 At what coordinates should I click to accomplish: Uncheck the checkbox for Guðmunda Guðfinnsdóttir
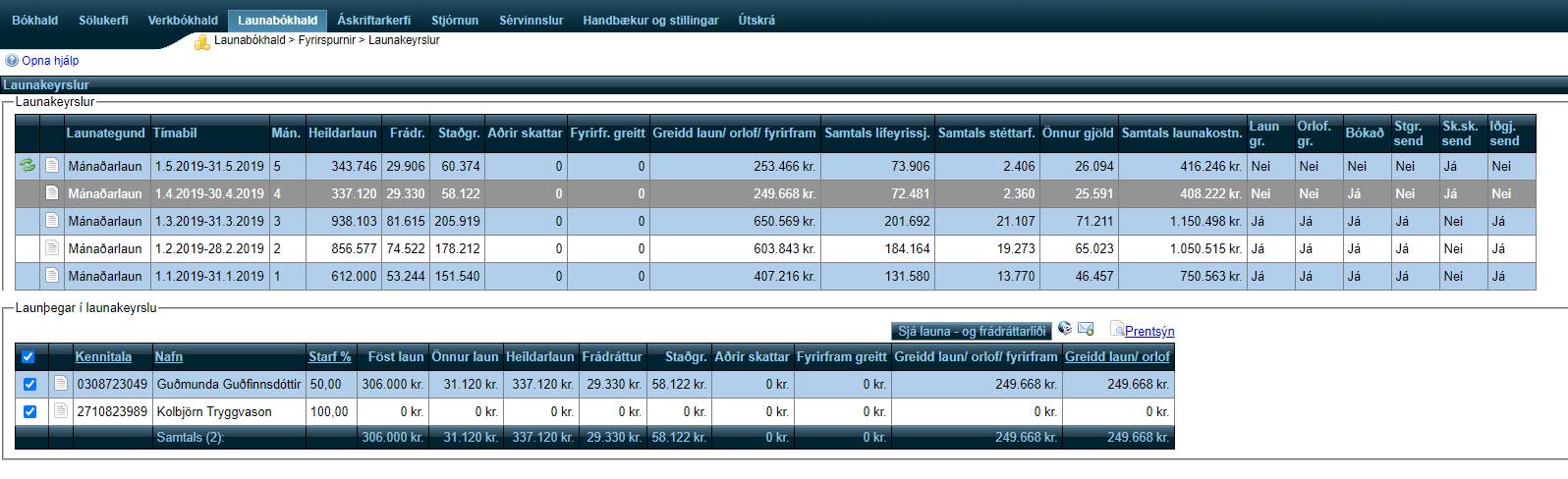[29, 385]
